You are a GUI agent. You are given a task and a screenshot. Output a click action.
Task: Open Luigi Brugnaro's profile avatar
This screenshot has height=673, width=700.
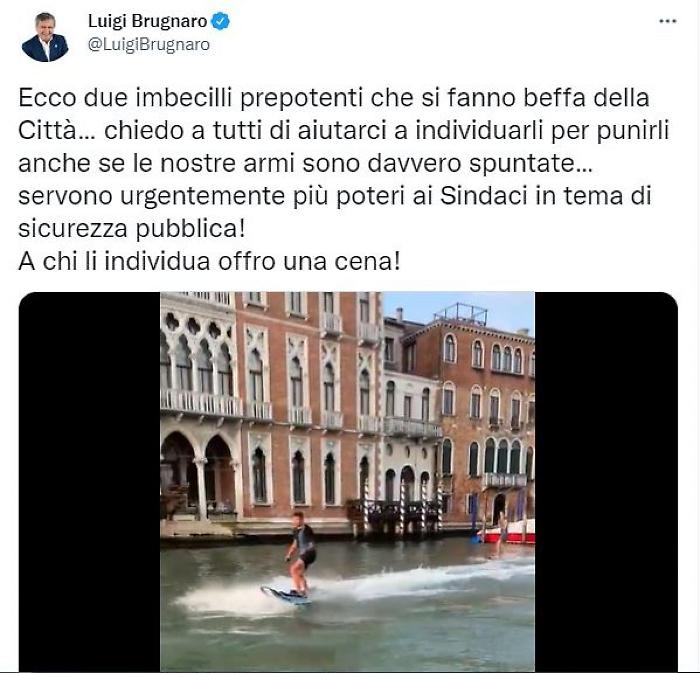[45, 37]
